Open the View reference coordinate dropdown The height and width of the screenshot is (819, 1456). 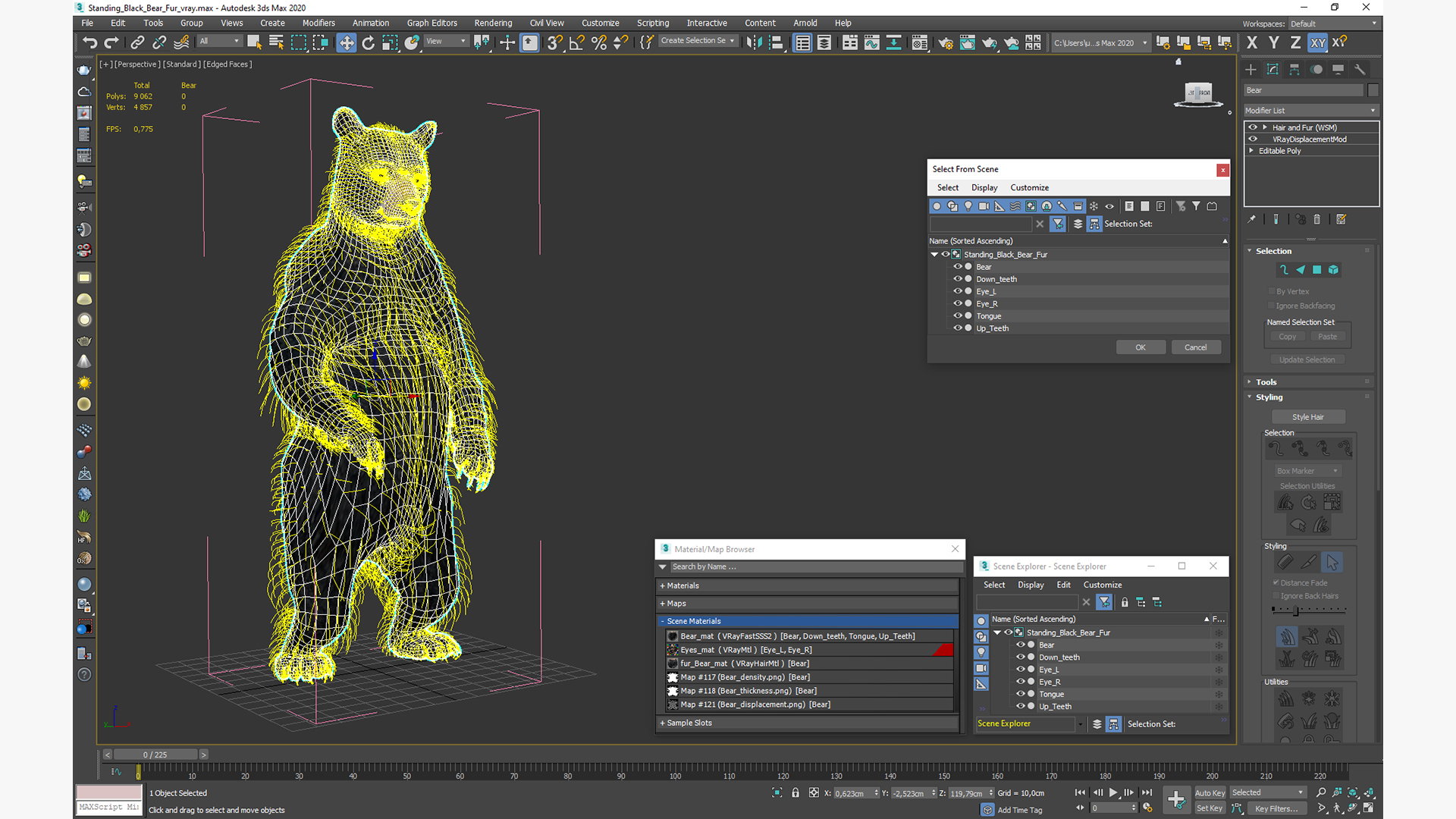[446, 41]
